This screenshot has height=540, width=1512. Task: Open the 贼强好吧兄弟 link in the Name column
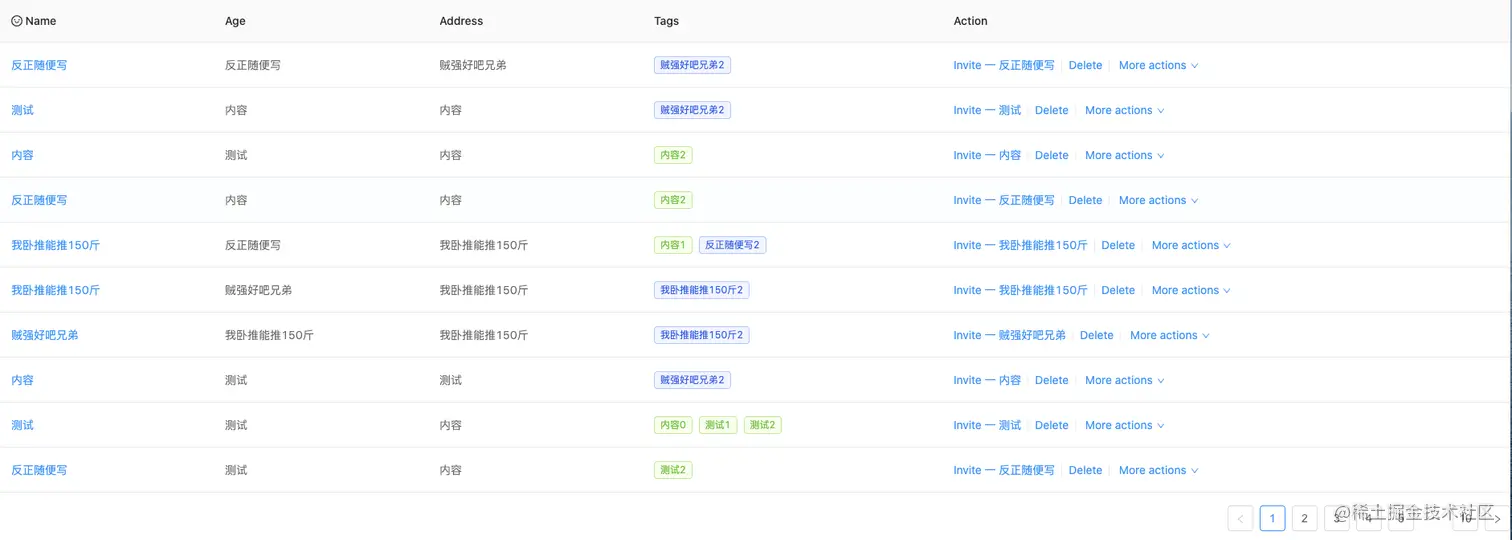[x=44, y=335]
